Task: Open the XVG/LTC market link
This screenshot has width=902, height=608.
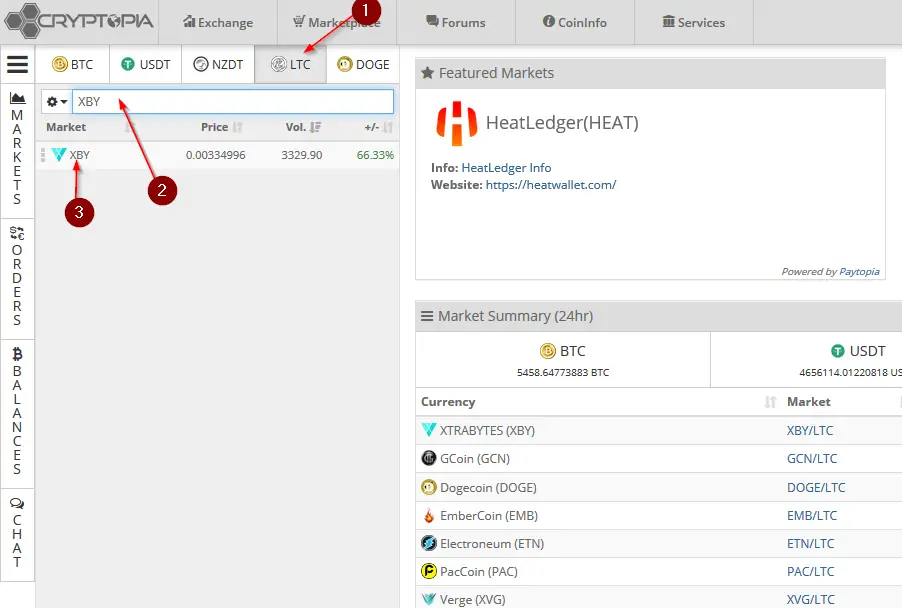Action: point(810,600)
